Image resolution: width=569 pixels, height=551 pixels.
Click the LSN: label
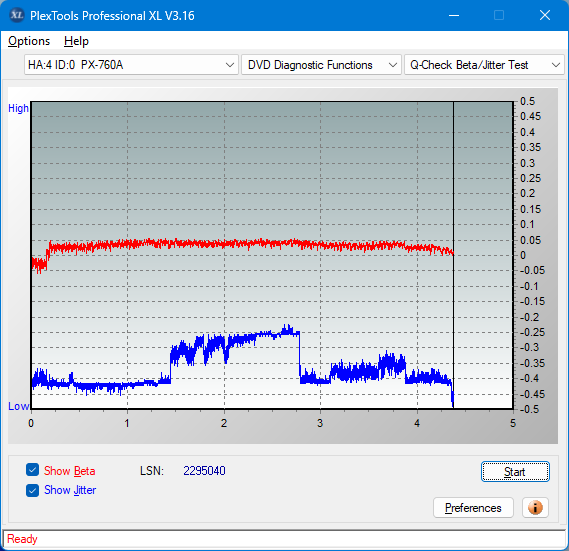tap(152, 471)
